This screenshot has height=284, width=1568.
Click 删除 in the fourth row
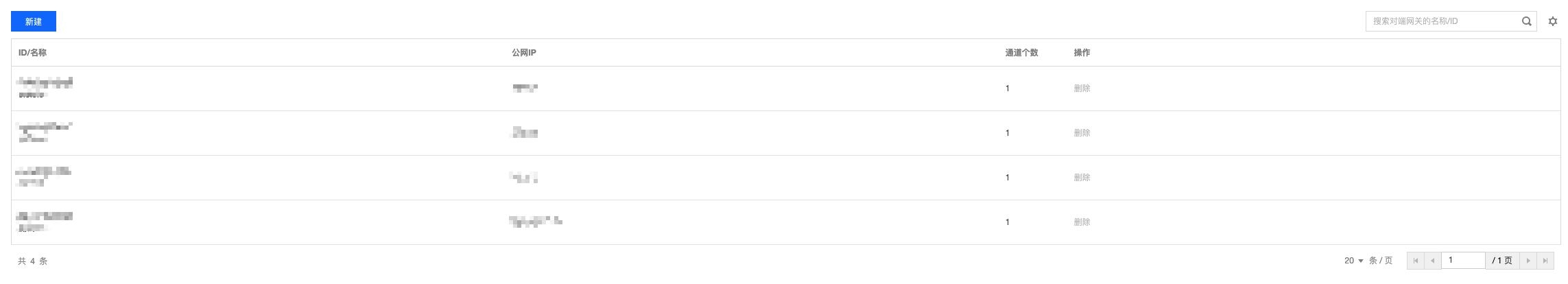[1082, 222]
